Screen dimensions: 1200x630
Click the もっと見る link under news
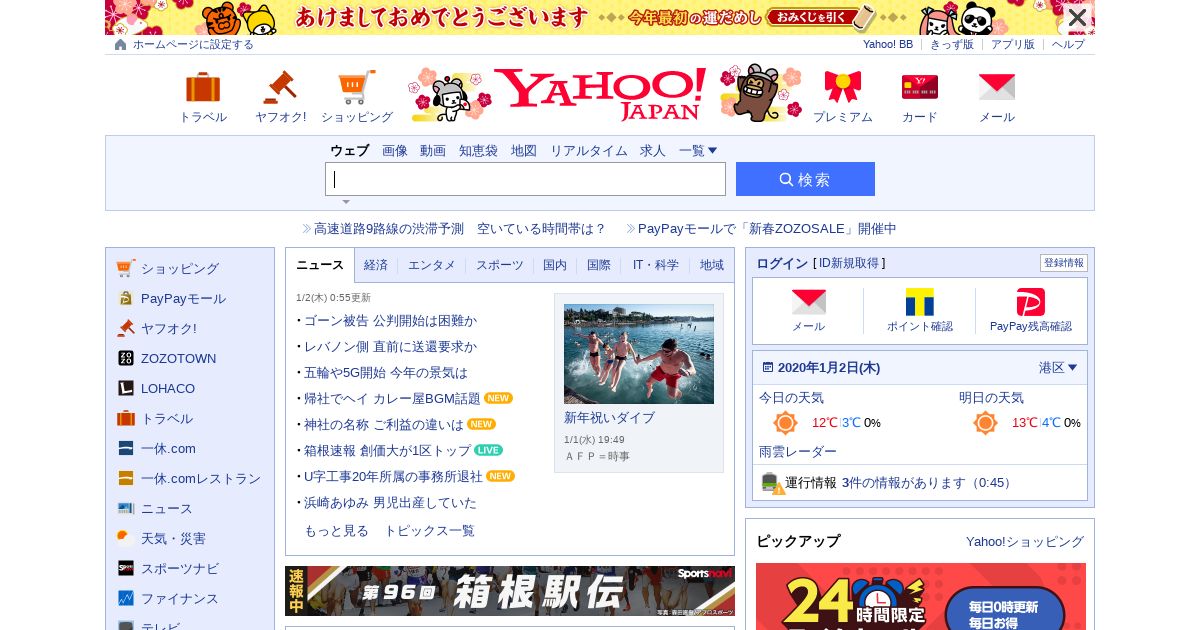coord(336,530)
